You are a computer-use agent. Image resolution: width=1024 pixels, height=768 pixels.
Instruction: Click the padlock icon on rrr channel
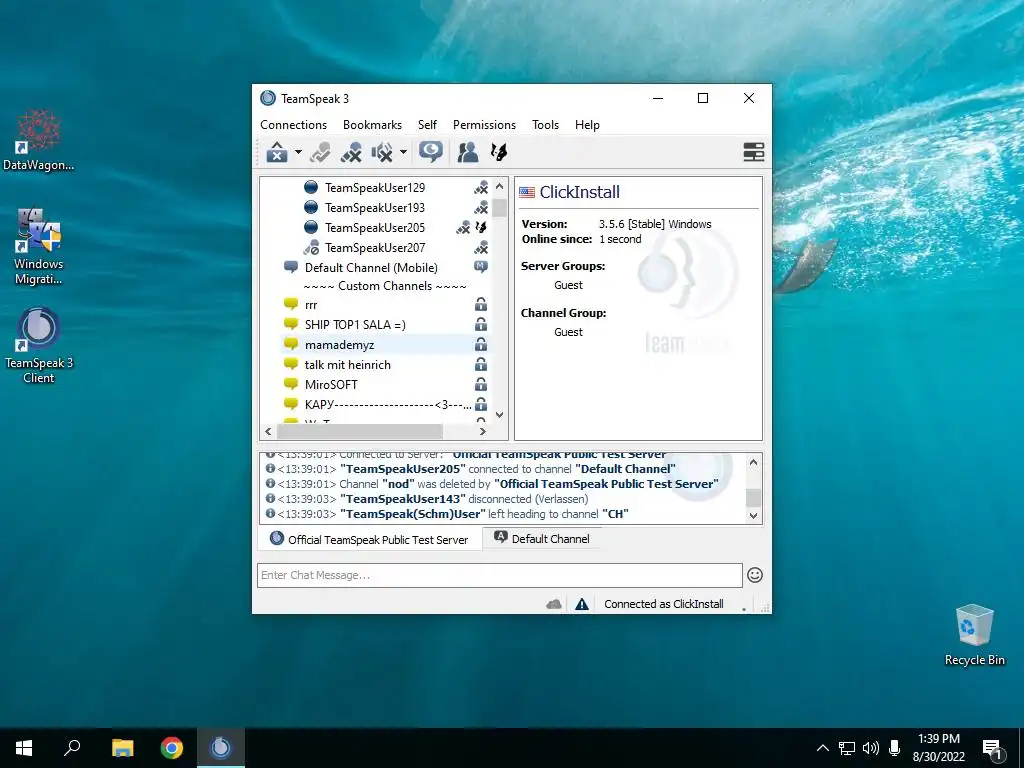[x=481, y=304]
